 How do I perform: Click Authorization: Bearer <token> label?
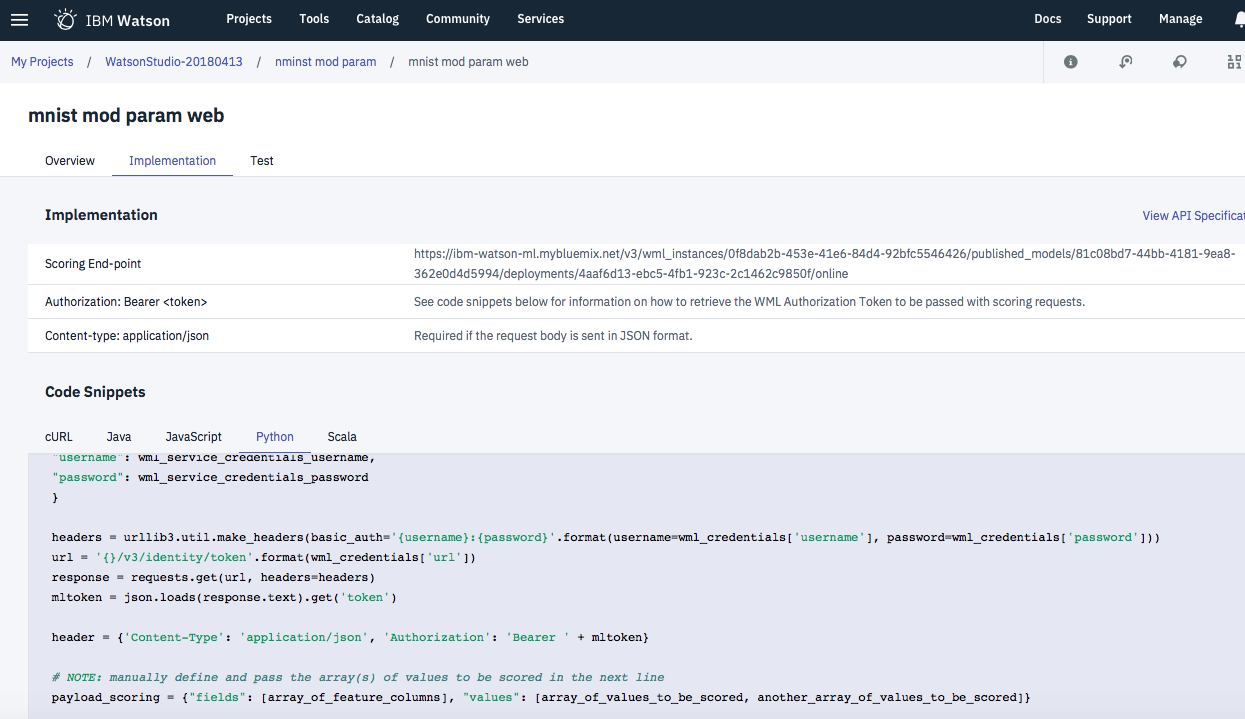point(126,302)
